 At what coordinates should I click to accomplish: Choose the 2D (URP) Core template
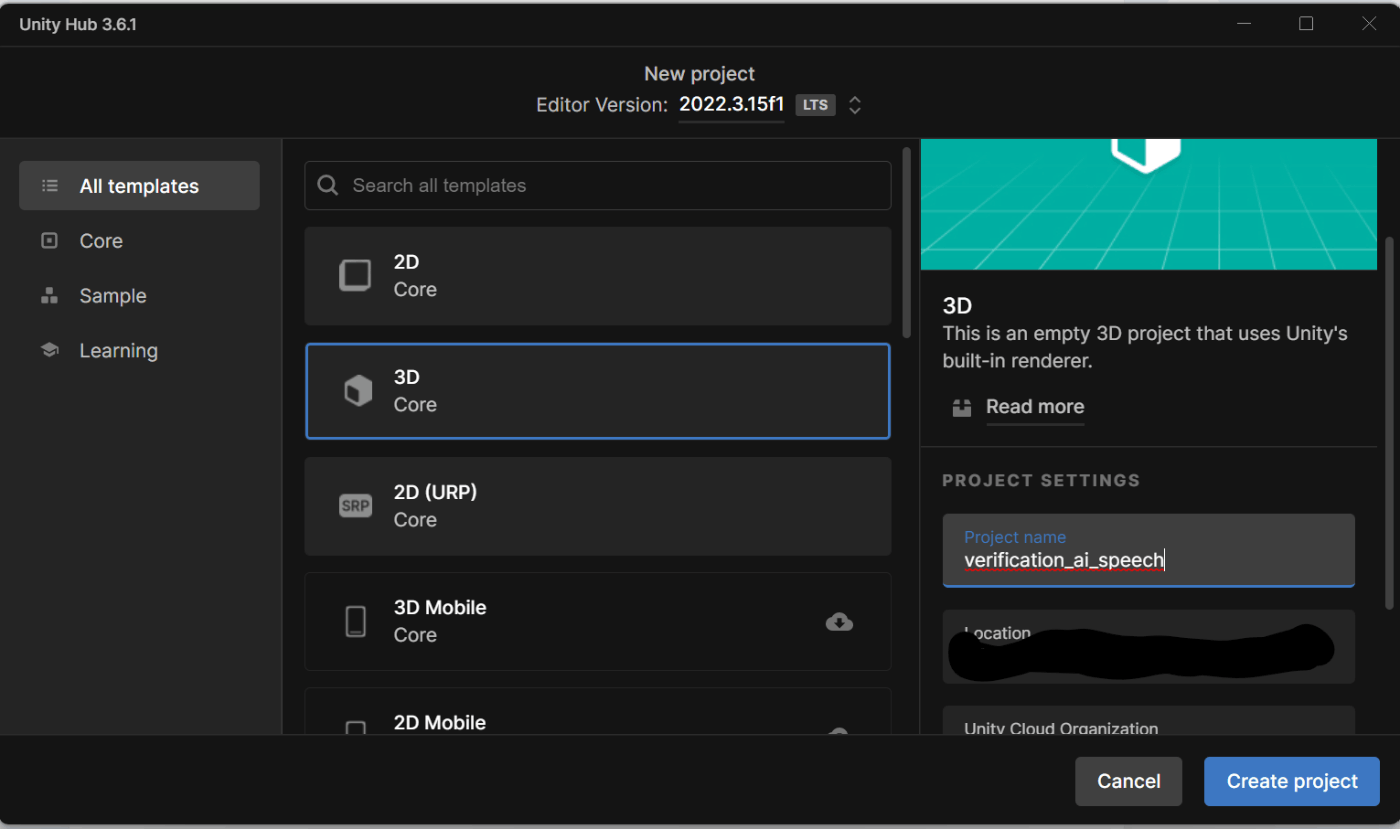pos(597,506)
